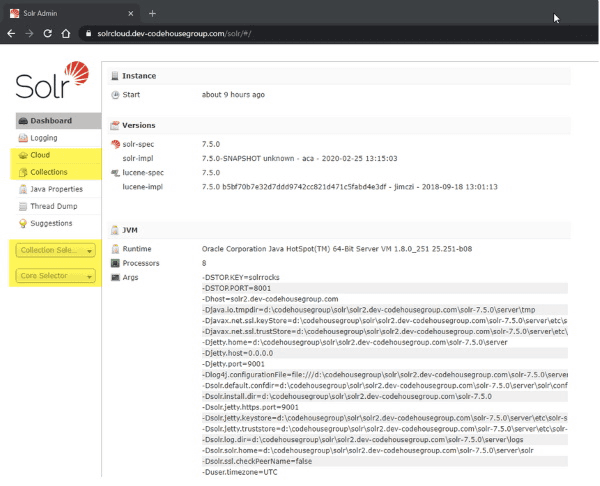Click the -Djava.io.tmpdir argument
The height and width of the screenshot is (486, 600).
(368, 310)
